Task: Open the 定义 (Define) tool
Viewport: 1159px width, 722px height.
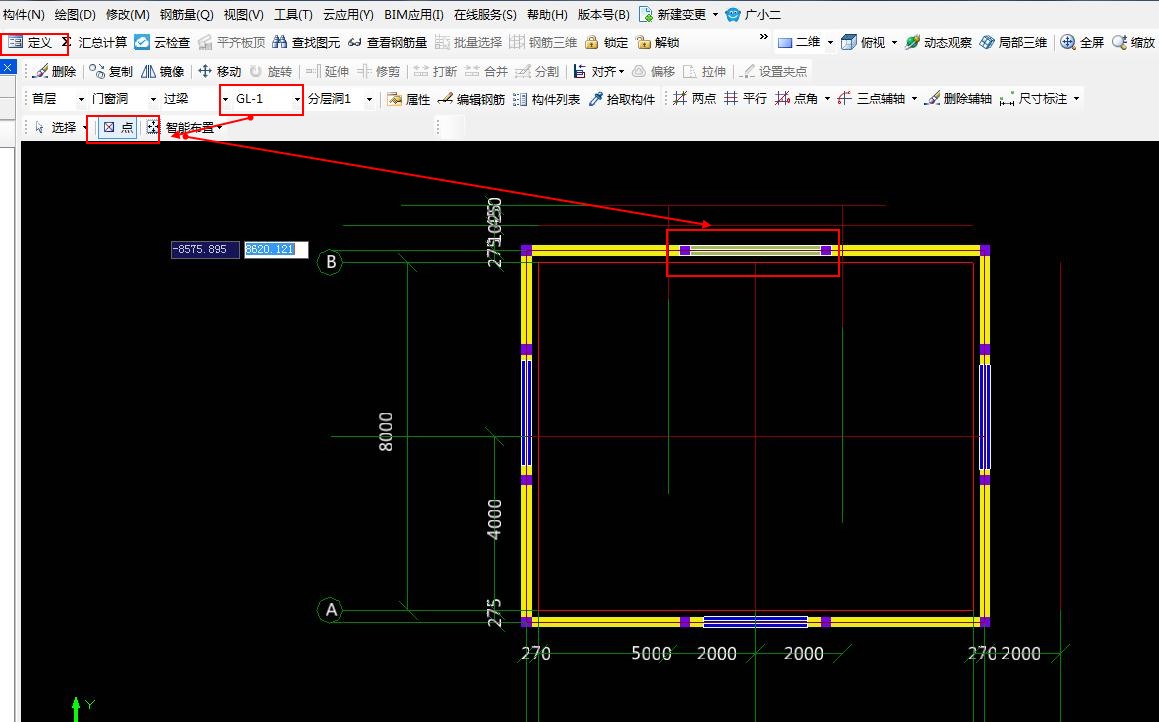Action: pyautogui.click(x=31, y=43)
